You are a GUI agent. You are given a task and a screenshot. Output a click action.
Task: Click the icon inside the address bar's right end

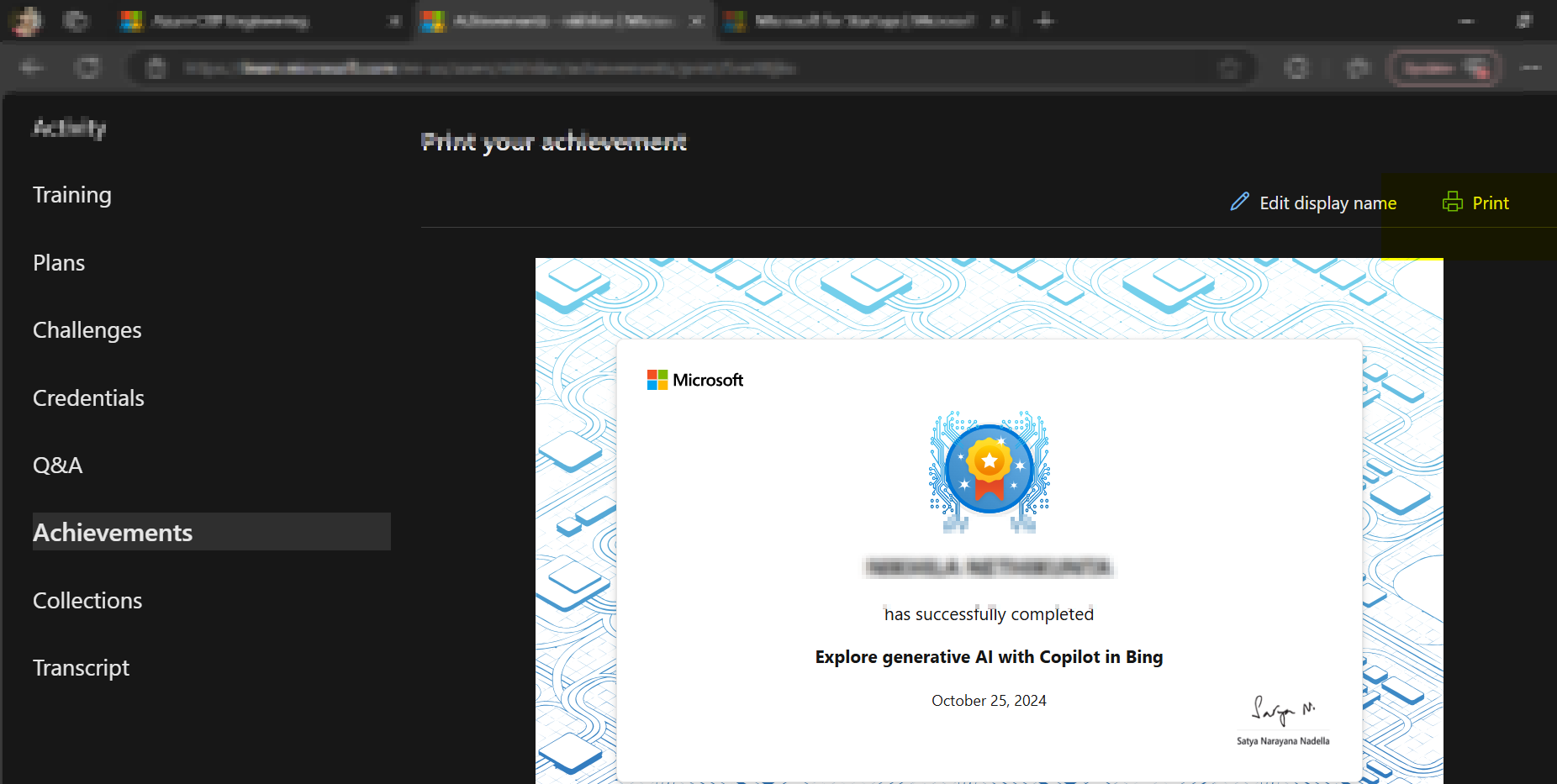pos(1229,68)
